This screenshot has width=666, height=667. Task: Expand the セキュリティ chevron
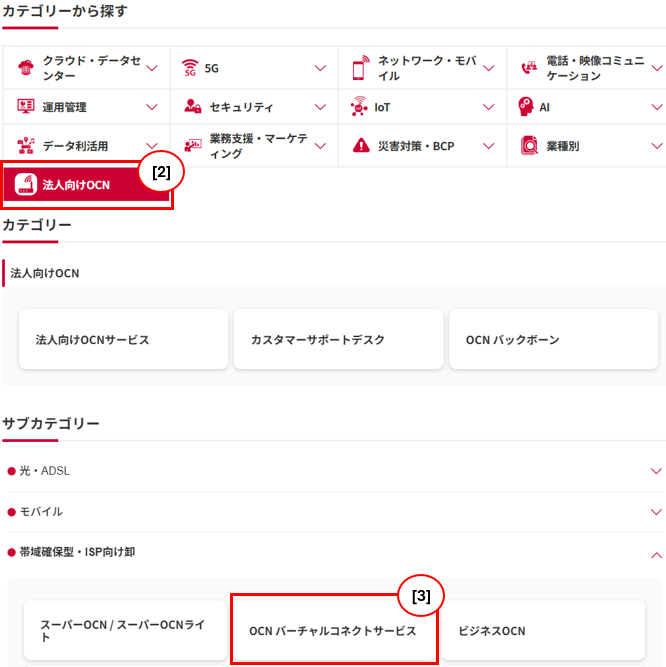[320, 107]
